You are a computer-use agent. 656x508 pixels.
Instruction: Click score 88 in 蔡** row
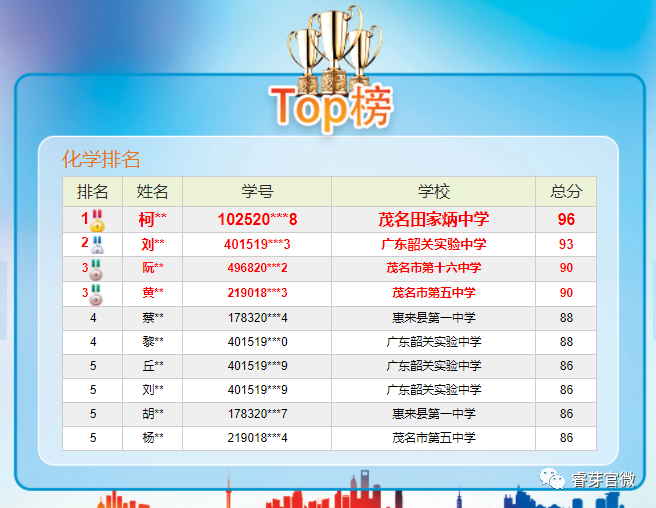click(566, 318)
